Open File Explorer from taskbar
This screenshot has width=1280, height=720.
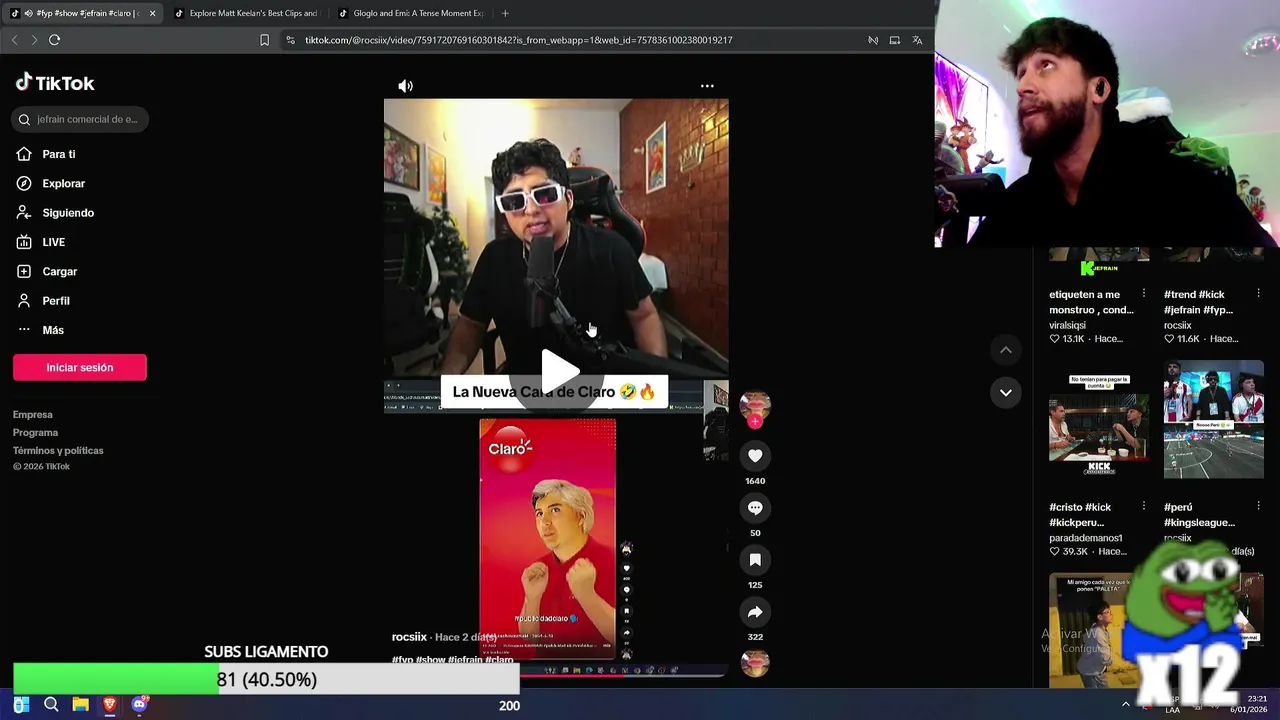[80, 705]
